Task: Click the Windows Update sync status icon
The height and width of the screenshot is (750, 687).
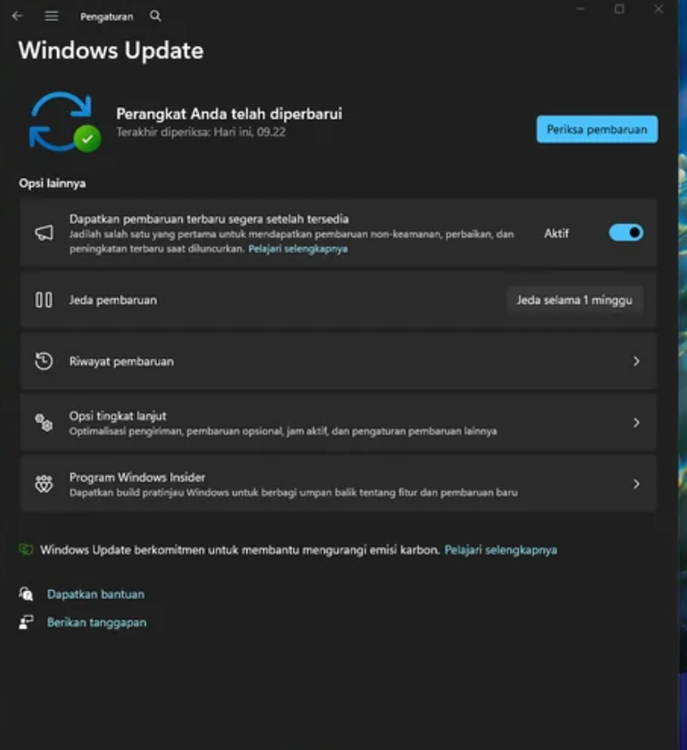Action: 65,122
